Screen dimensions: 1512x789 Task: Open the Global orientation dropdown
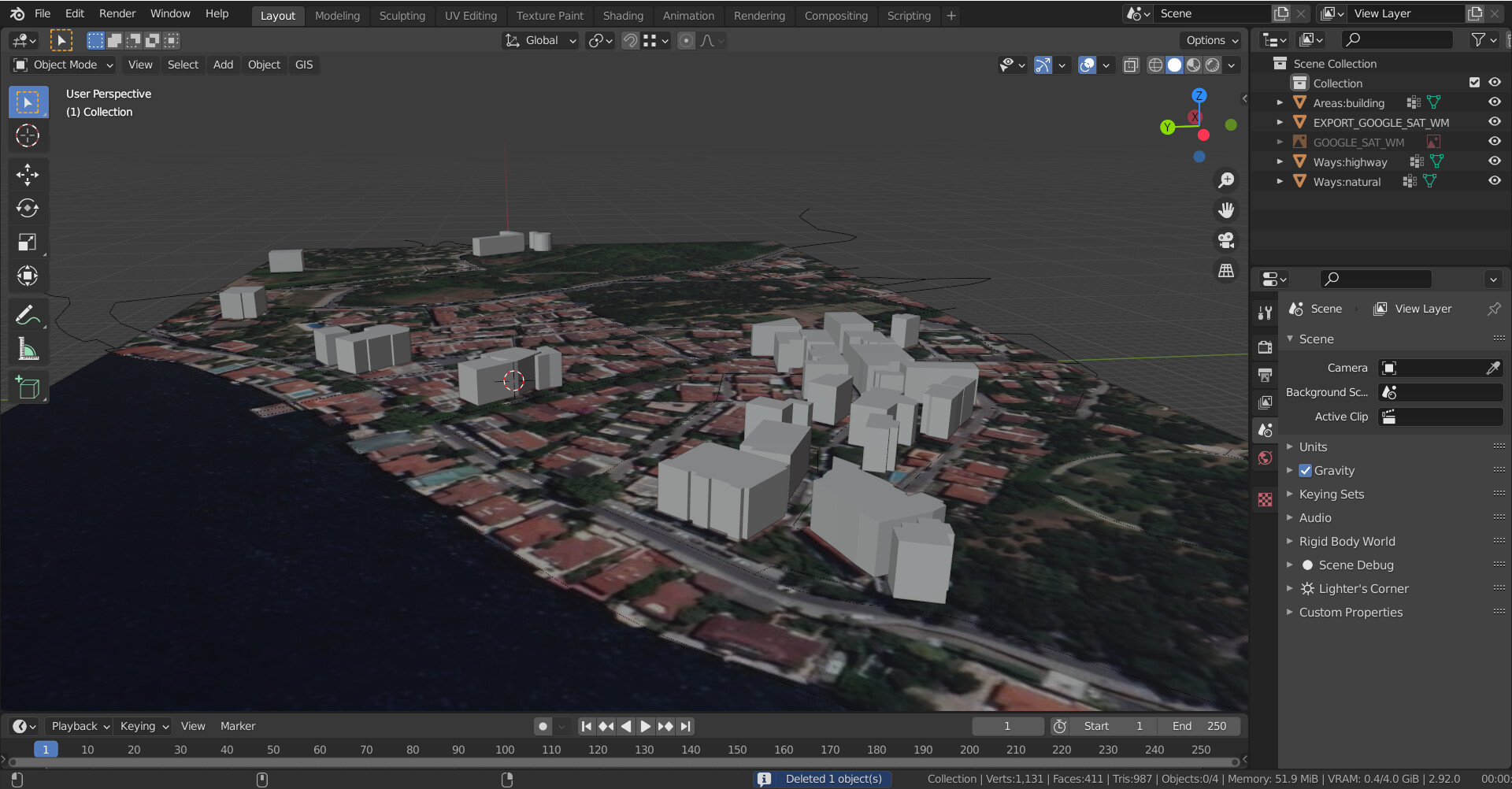[541, 41]
